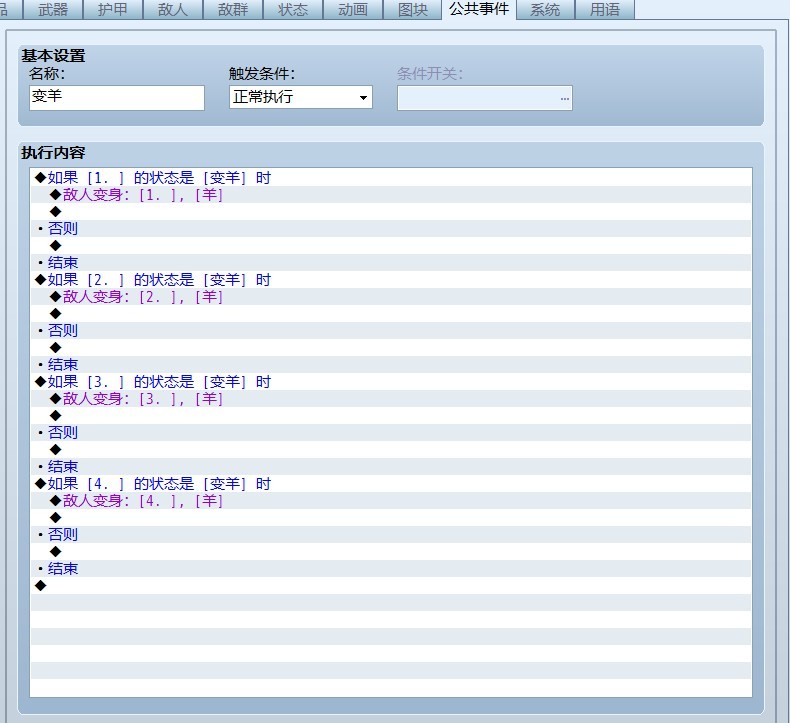The height and width of the screenshot is (723, 790).
Task: Select the empty ◆ line below 敌人变身: [1. ]
Action: coord(391,212)
